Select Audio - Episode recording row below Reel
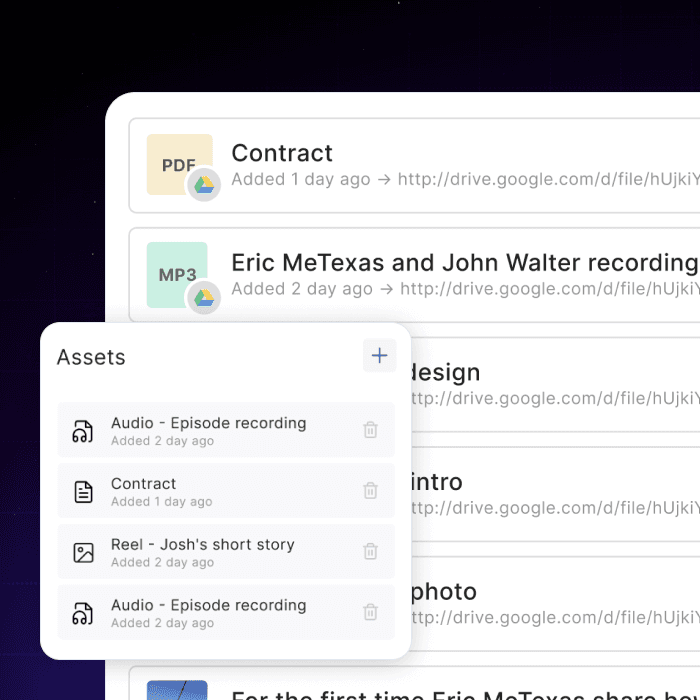This screenshot has width=700, height=700. tap(226, 612)
